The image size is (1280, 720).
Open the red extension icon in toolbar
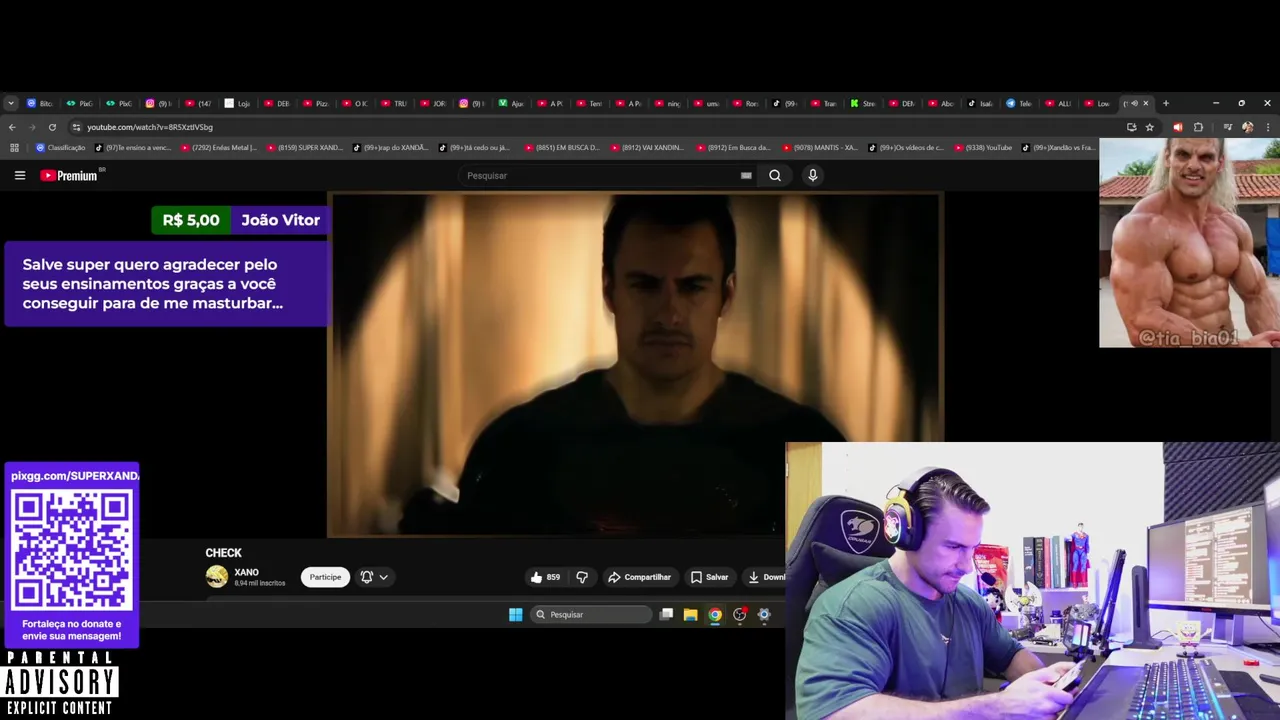pyautogui.click(x=1177, y=127)
